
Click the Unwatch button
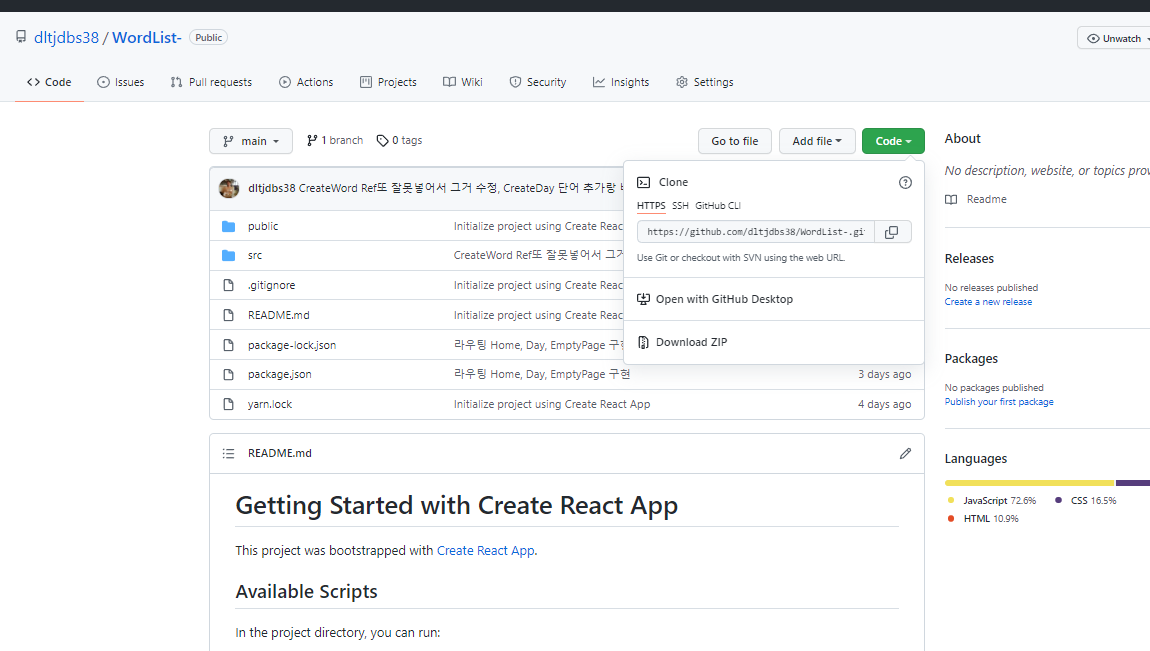pyautogui.click(x=1114, y=38)
